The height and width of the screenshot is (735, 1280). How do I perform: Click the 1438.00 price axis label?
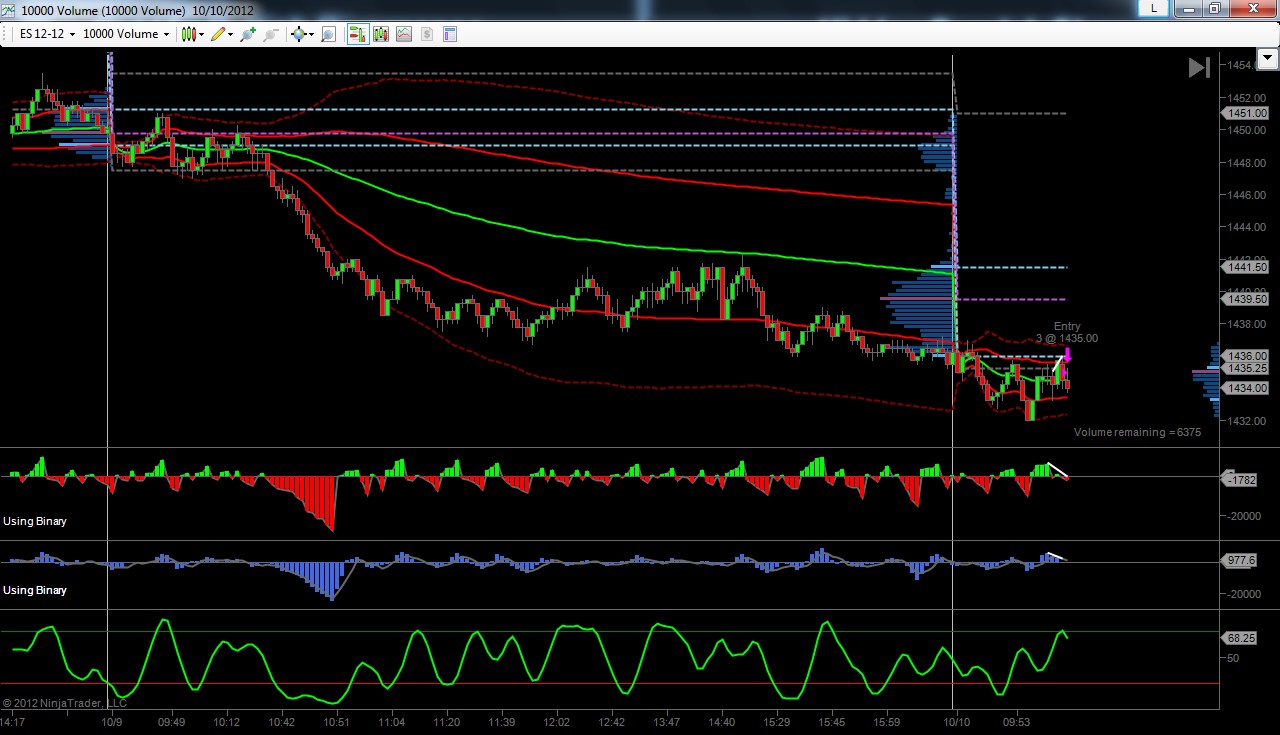click(1246, 324)
